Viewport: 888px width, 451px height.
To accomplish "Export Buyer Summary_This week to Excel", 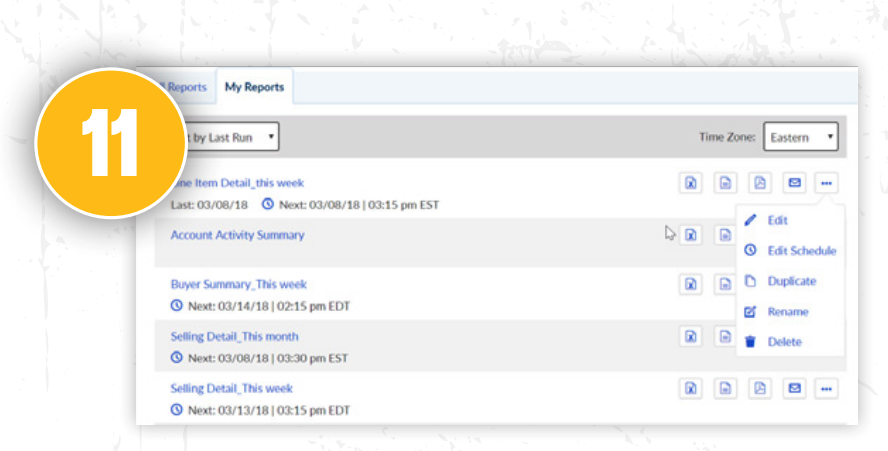I will pyautogui.click(x=690, y=285).
